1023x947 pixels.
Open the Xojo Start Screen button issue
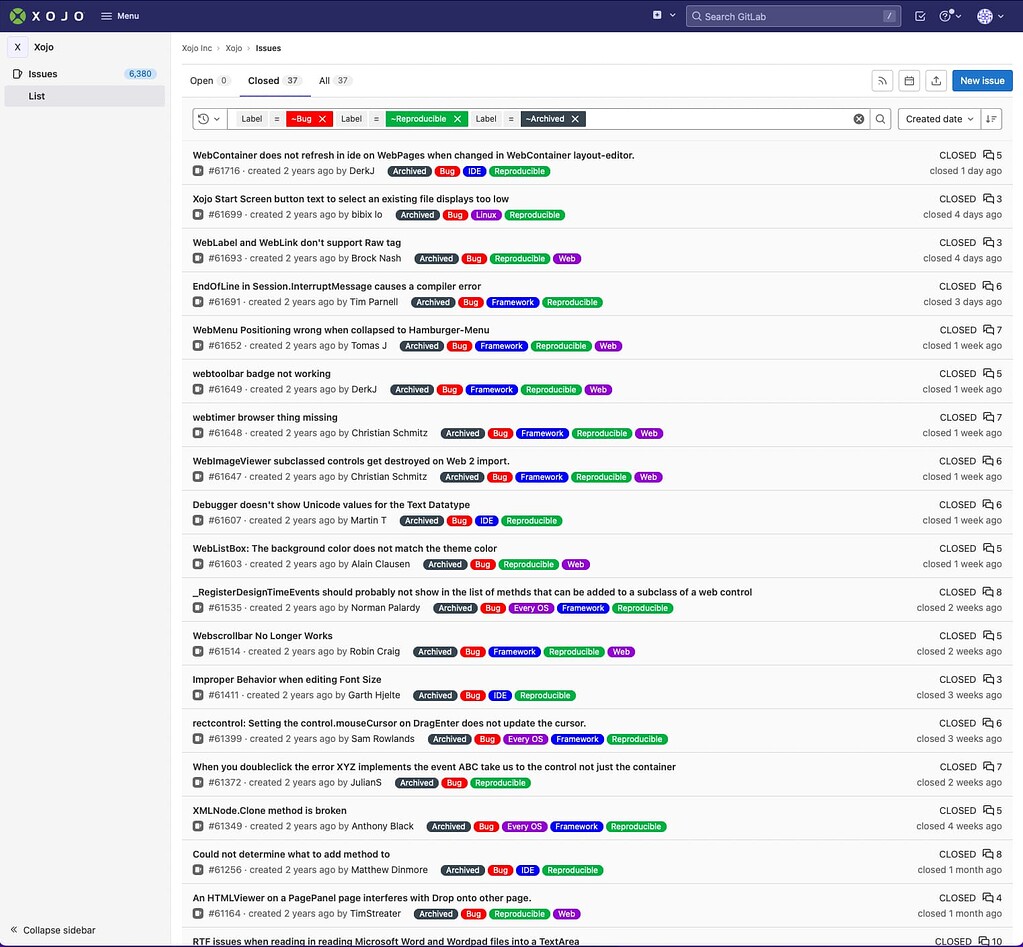(350, 199)
